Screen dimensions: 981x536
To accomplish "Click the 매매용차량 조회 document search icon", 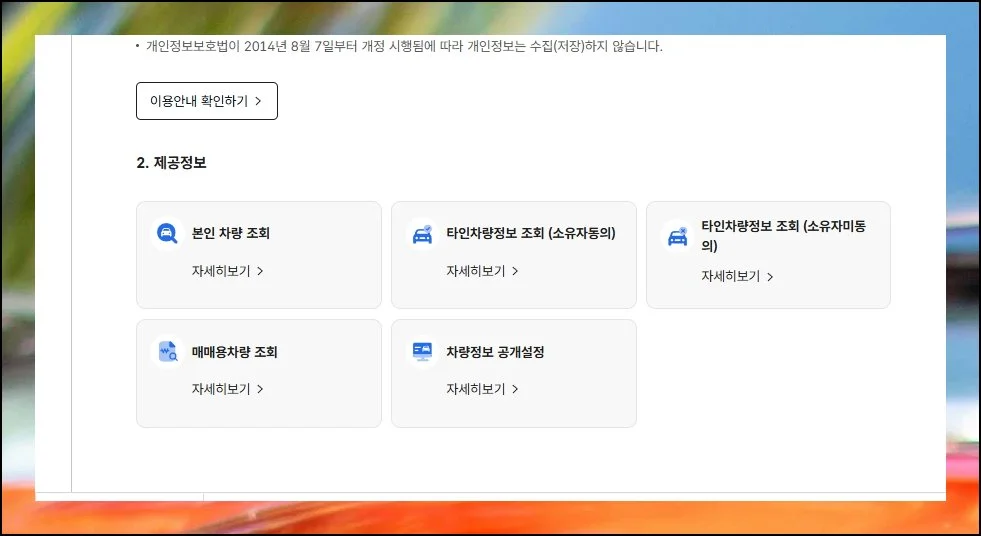I will click(x=166, y=352).
